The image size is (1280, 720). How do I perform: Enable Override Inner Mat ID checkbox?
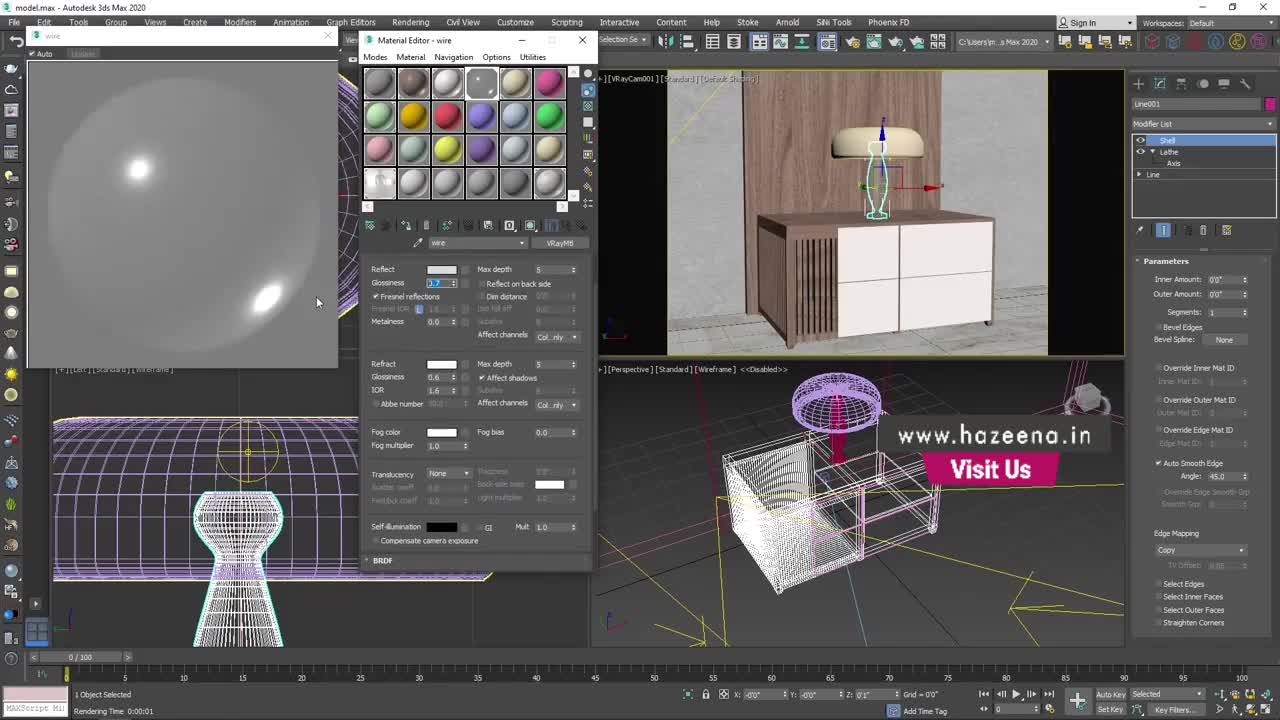pyautogui.click(x=1159, y=368)
